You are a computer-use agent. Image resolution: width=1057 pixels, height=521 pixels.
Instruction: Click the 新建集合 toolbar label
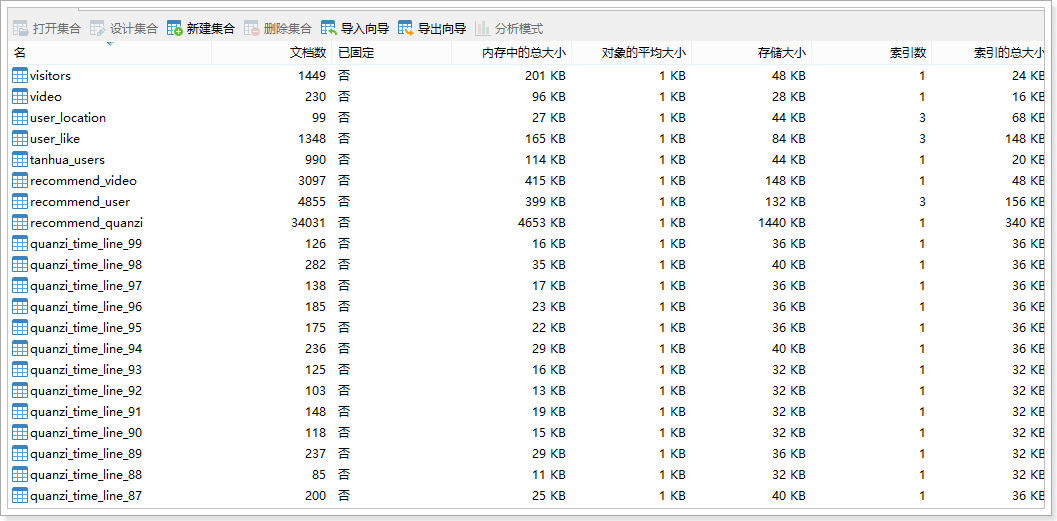coord(210,28)
